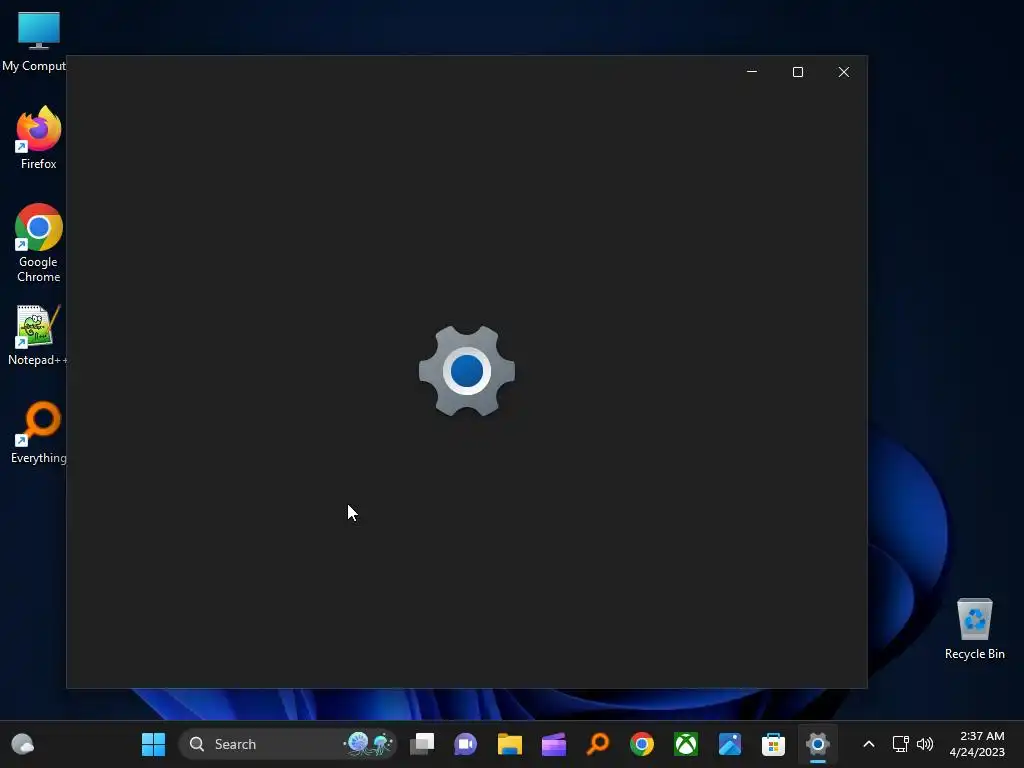Open the network status tray icon
This screenshot has width=1024, height=768.
pyautogui.click(x=901, y=744)
